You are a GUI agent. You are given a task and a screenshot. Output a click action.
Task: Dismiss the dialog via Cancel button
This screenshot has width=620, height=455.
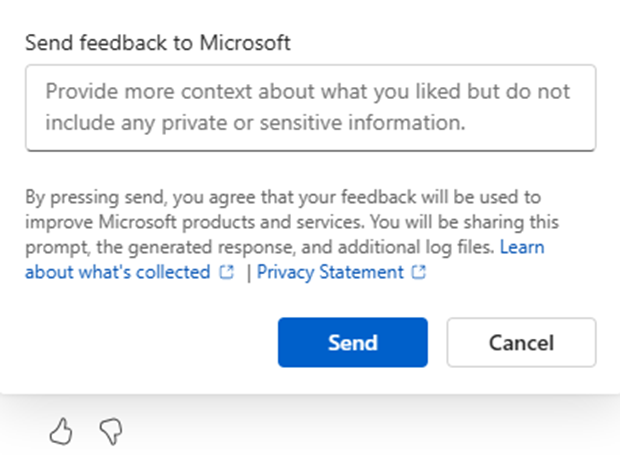pyautogui.click(x=521, y=343)
